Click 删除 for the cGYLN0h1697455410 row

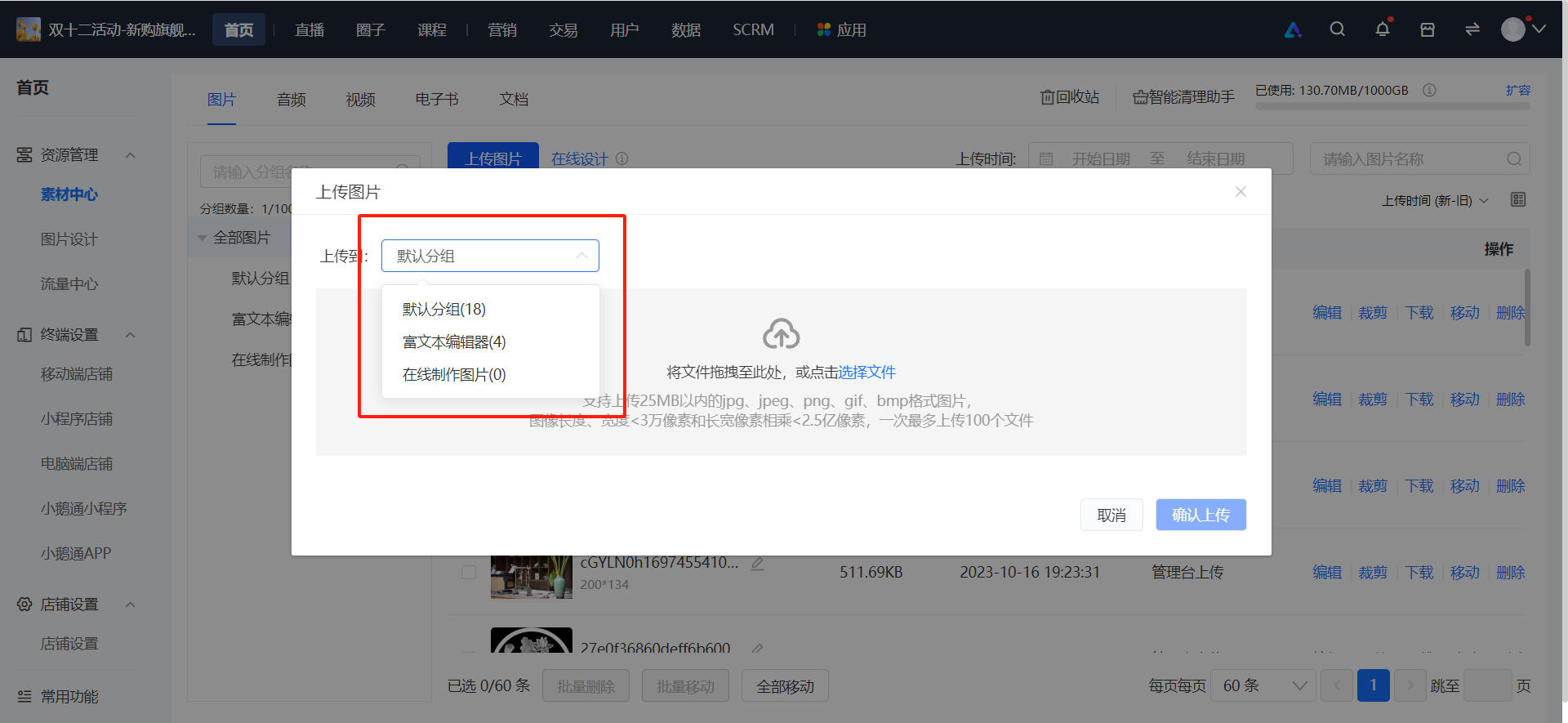[x=1510, y=573]
